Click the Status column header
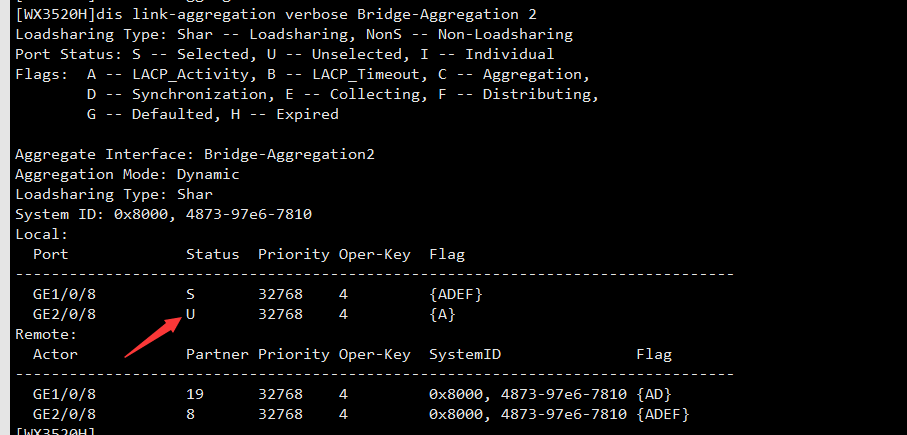The width and height of the screenshot is (907, 435). pos(212,254)
